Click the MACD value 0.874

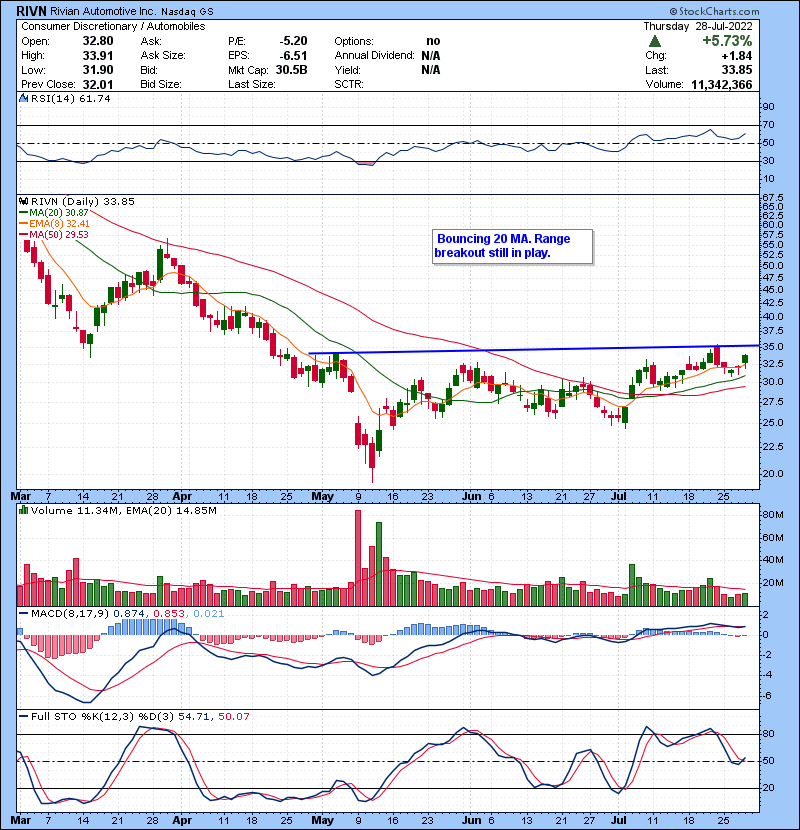click(129, 614)
